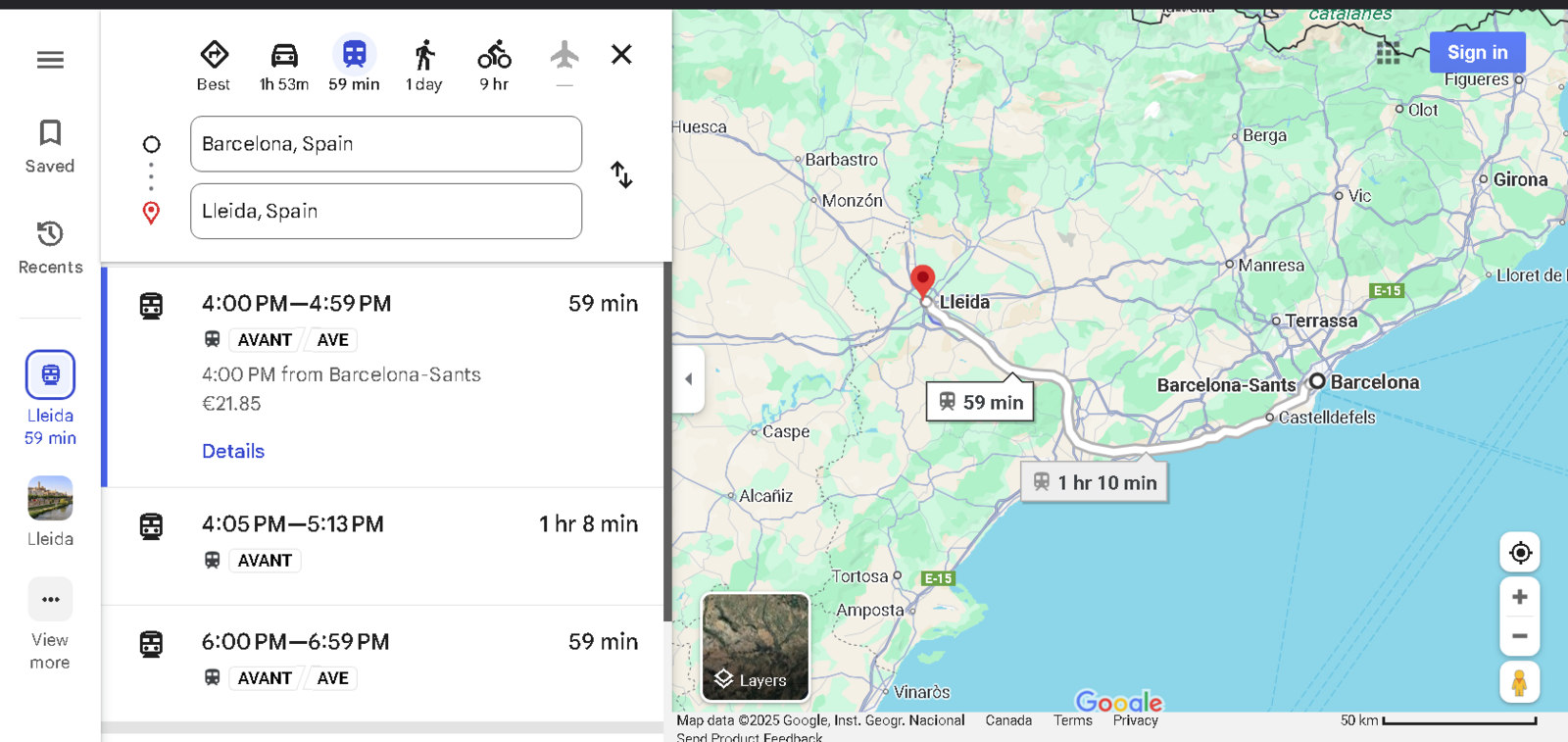Open Saved places
The image size is (1568, 742).
tap(50, 147)
